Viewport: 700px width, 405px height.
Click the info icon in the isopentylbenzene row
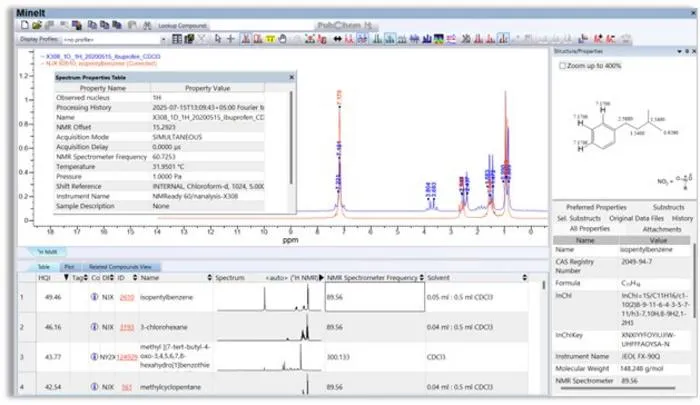point(94,296)
